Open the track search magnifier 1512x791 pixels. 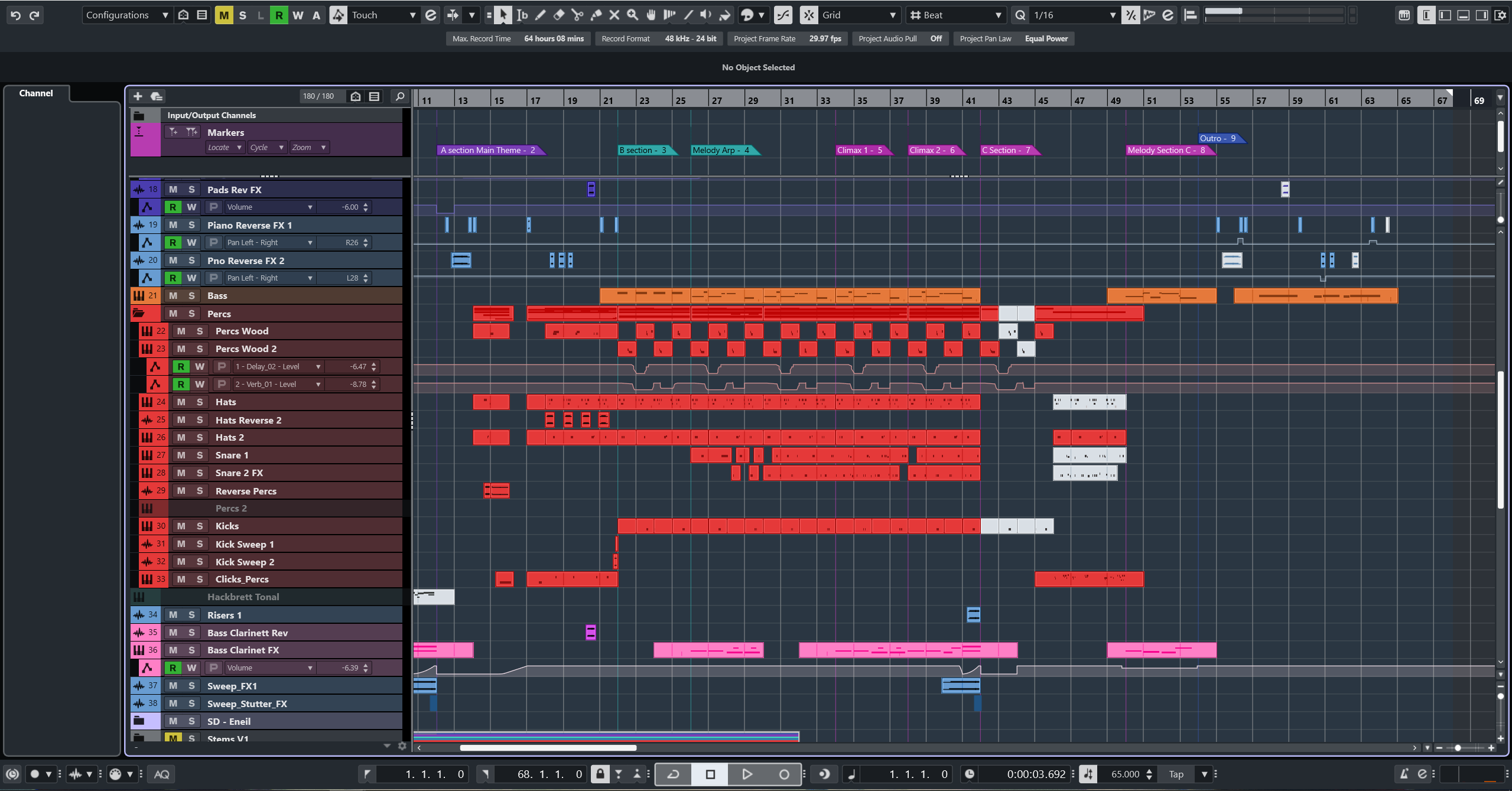400,96
